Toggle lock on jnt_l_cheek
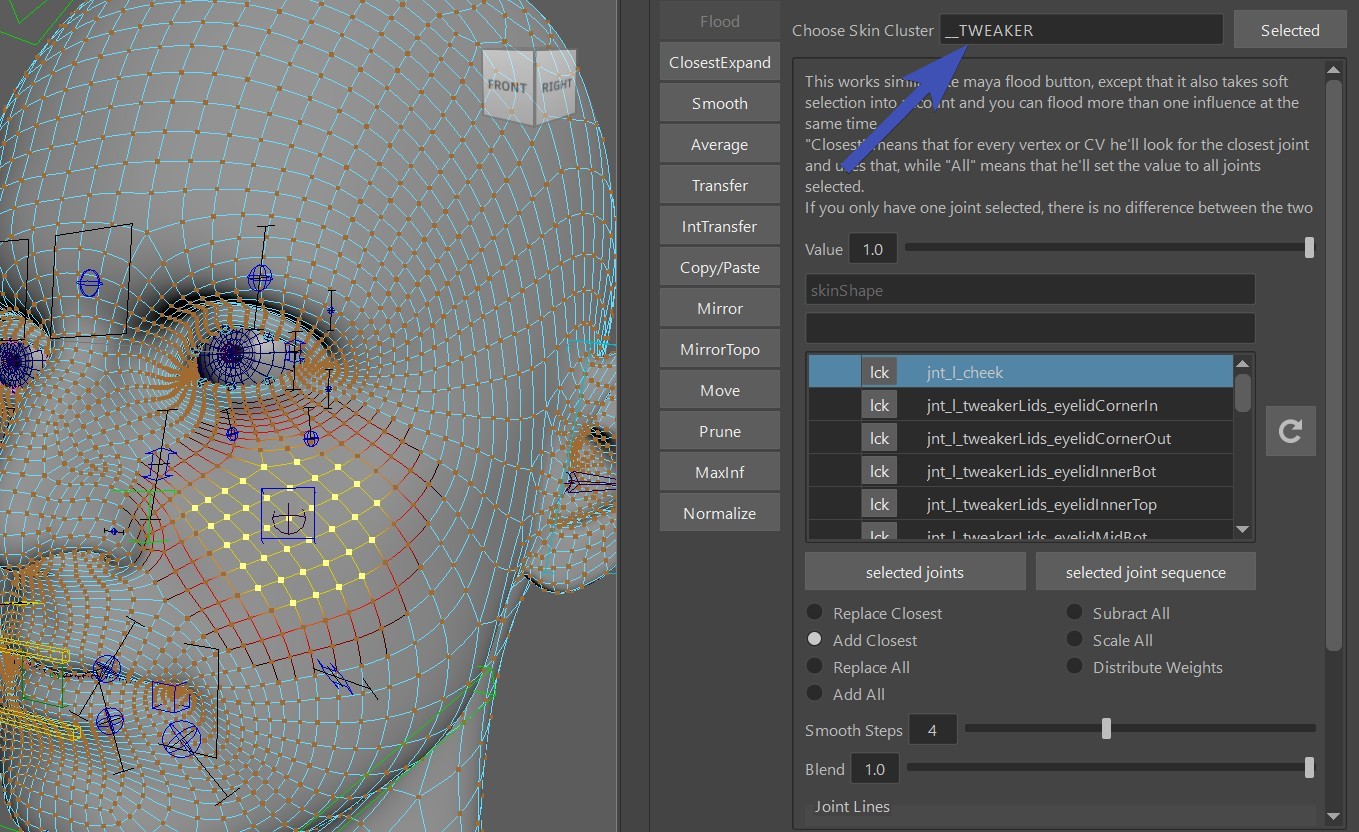Viewport: 1359px width, 832px height. pyautogui.click(x=879, y=372)
